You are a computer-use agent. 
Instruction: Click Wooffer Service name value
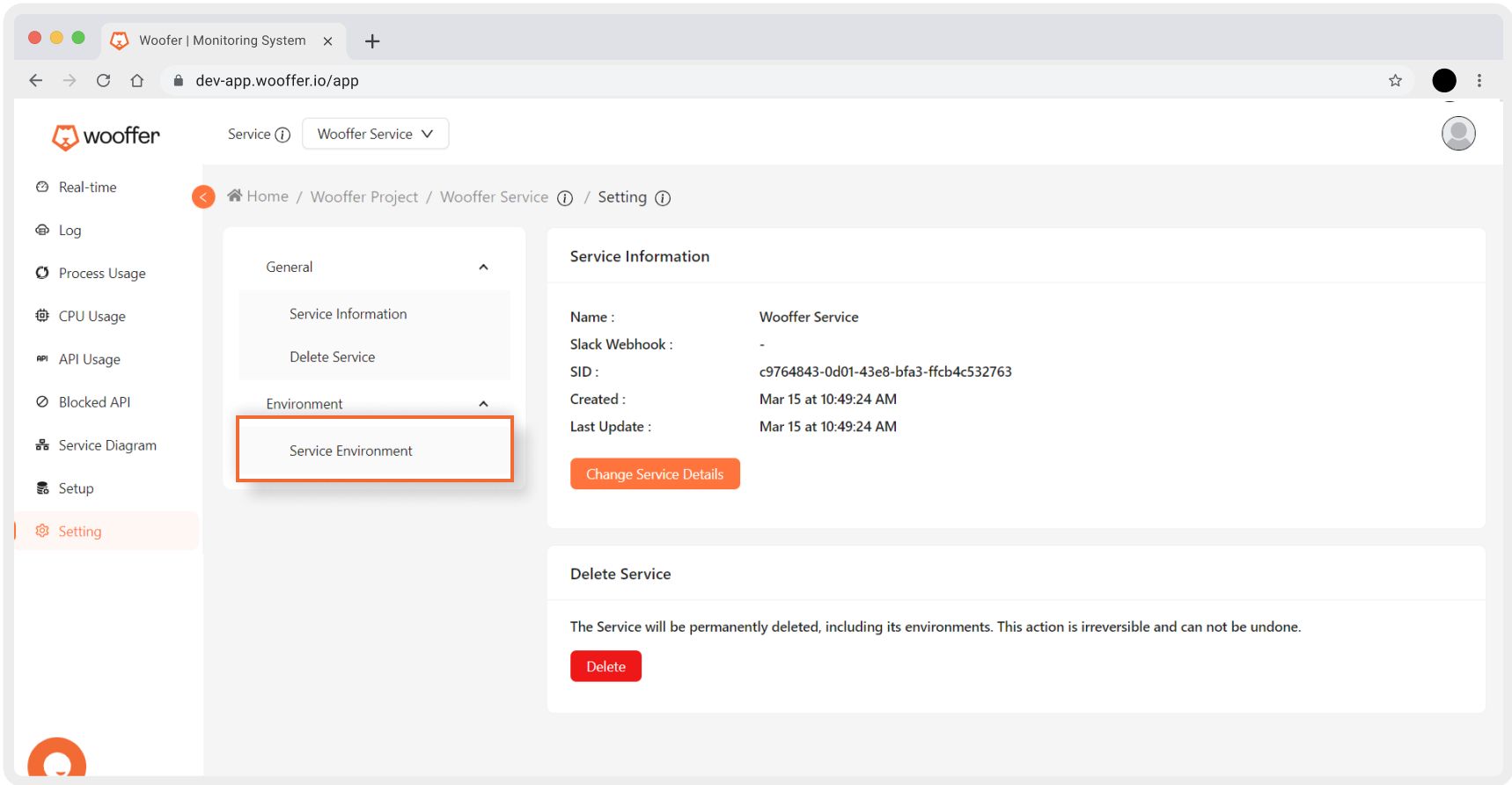809,317
